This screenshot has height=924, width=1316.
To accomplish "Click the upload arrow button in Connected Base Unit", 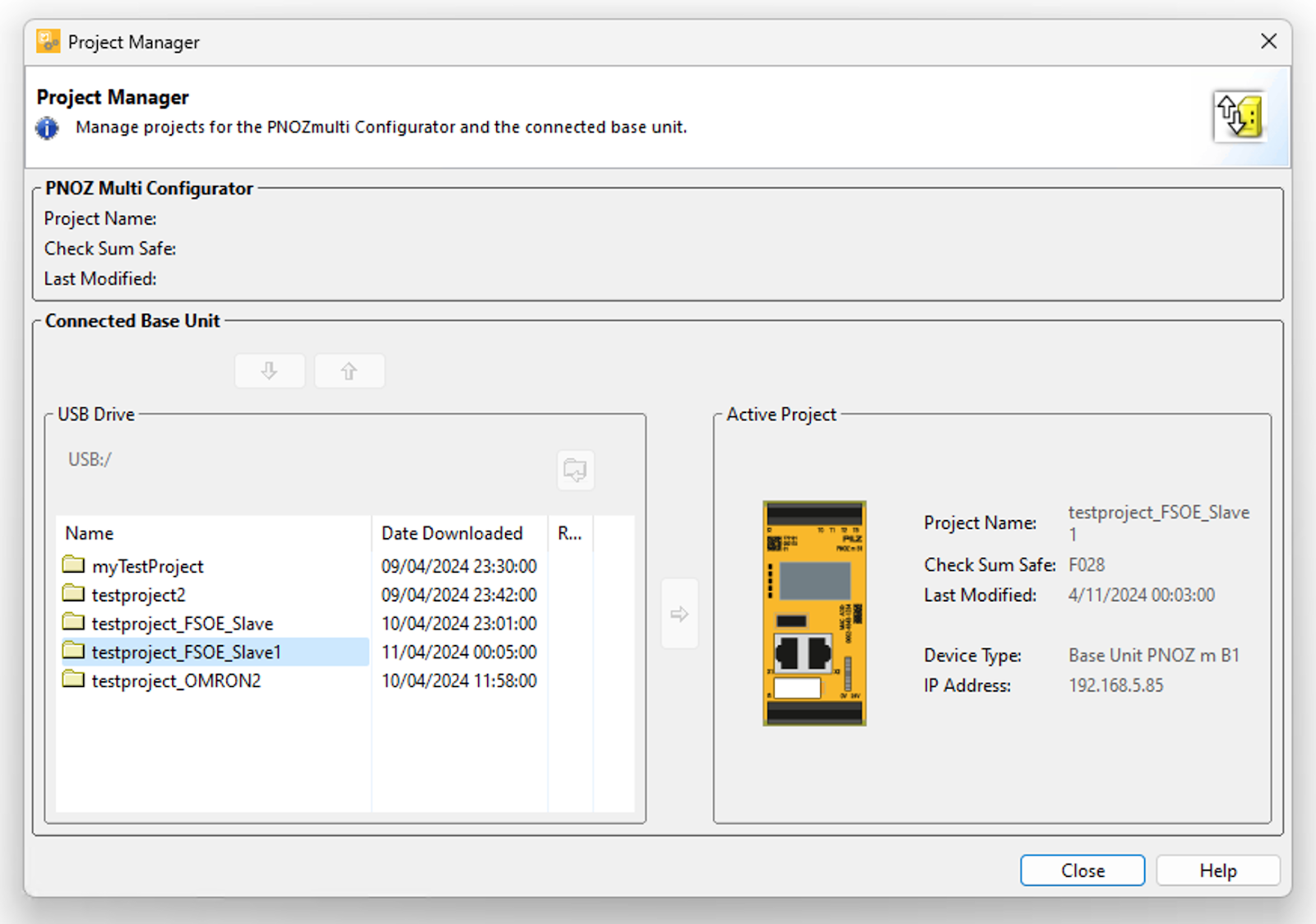I will pyautogui.click(x=350, y=371).
